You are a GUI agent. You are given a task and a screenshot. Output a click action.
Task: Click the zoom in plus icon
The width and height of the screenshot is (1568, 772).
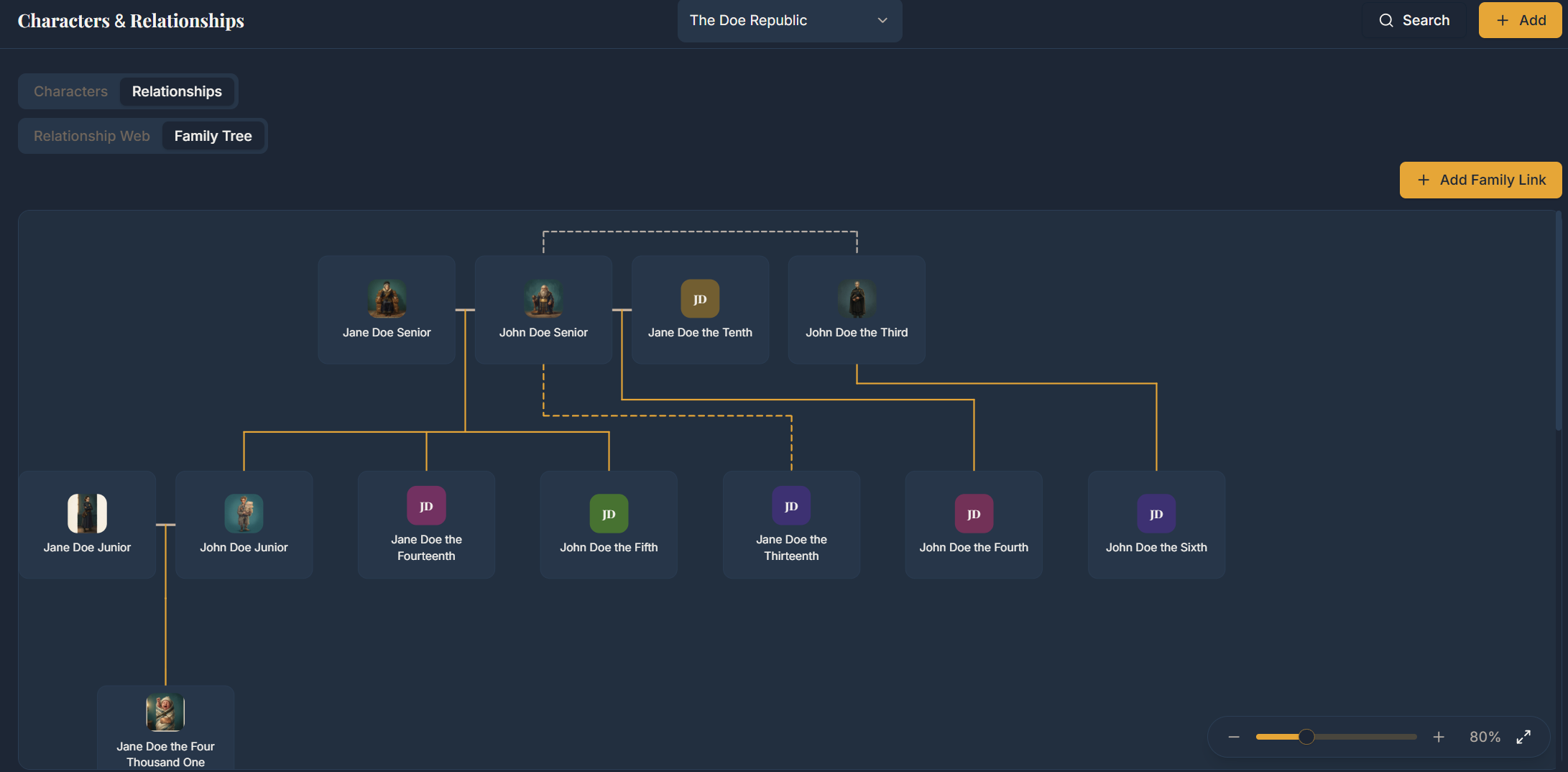point(1439,737)
